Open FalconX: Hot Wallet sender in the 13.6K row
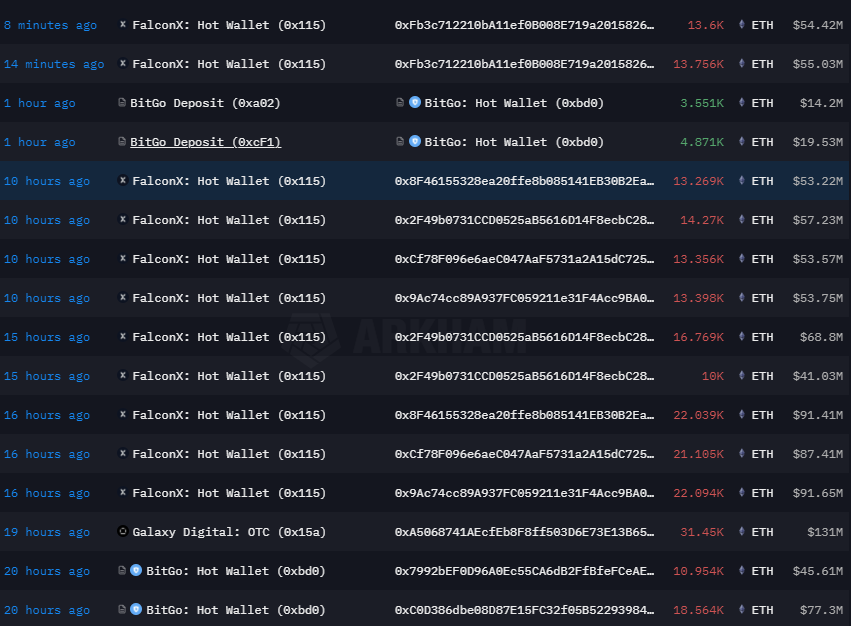Image resolution: width=851 pixels, height=626 pixels. coord(229,25)
